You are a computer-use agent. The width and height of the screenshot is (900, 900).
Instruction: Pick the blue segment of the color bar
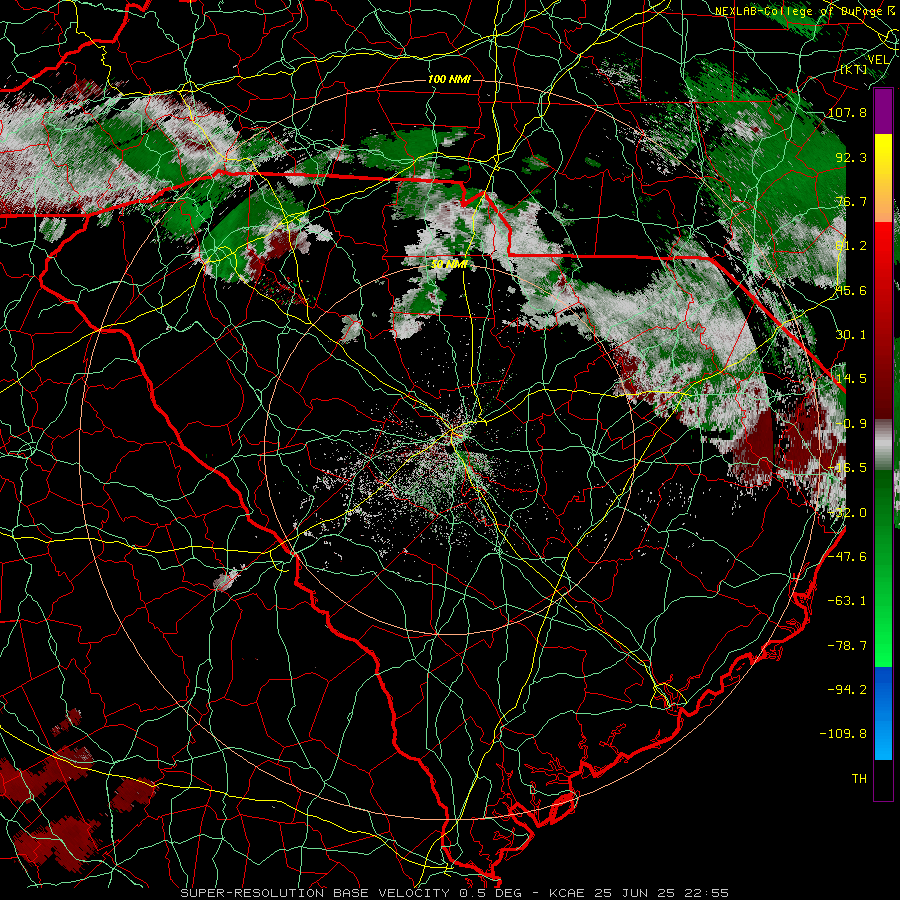(883, 713)
